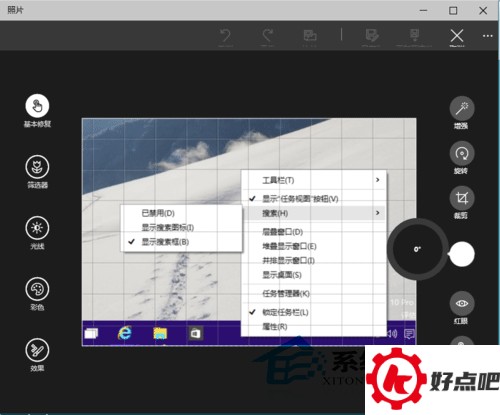The width and height of the screenshot is (500, 415).
Task: Click the compare icon in the top toolbar
Action: (x=310, y=35)
